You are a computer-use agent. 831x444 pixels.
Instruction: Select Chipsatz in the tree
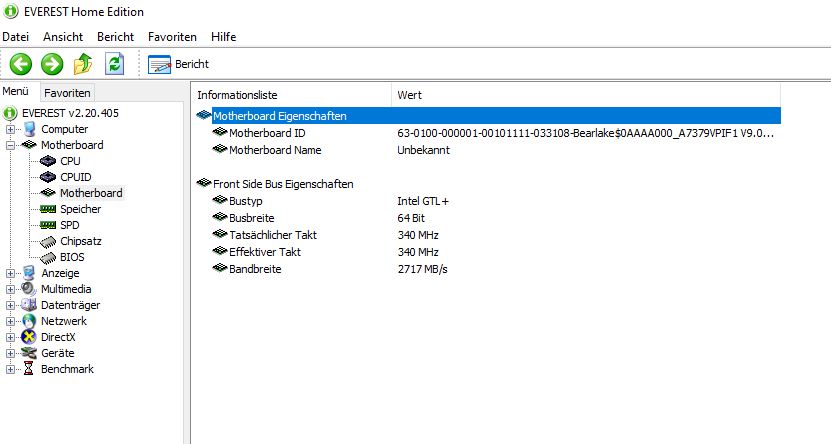81,241
